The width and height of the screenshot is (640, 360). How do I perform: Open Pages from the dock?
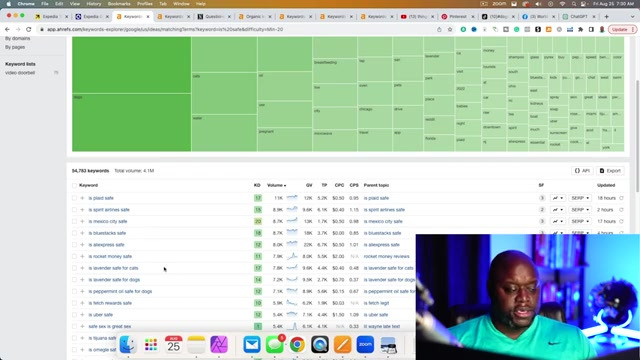[x=342, y=344]
